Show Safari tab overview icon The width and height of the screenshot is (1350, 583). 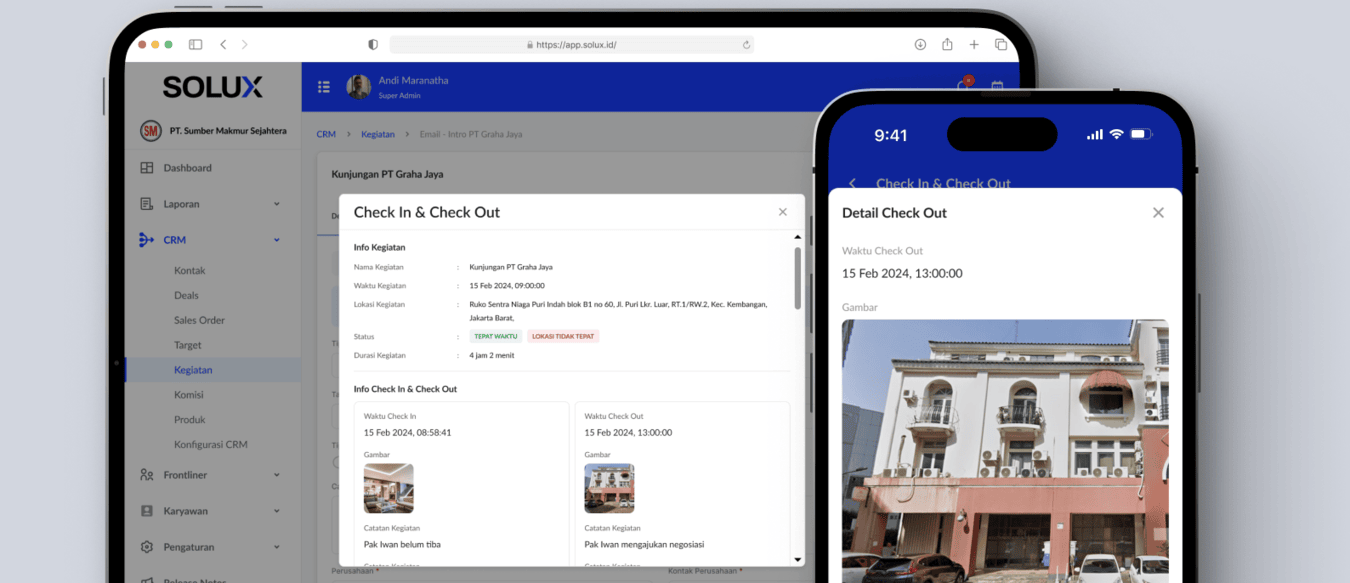coord(1001,45)
